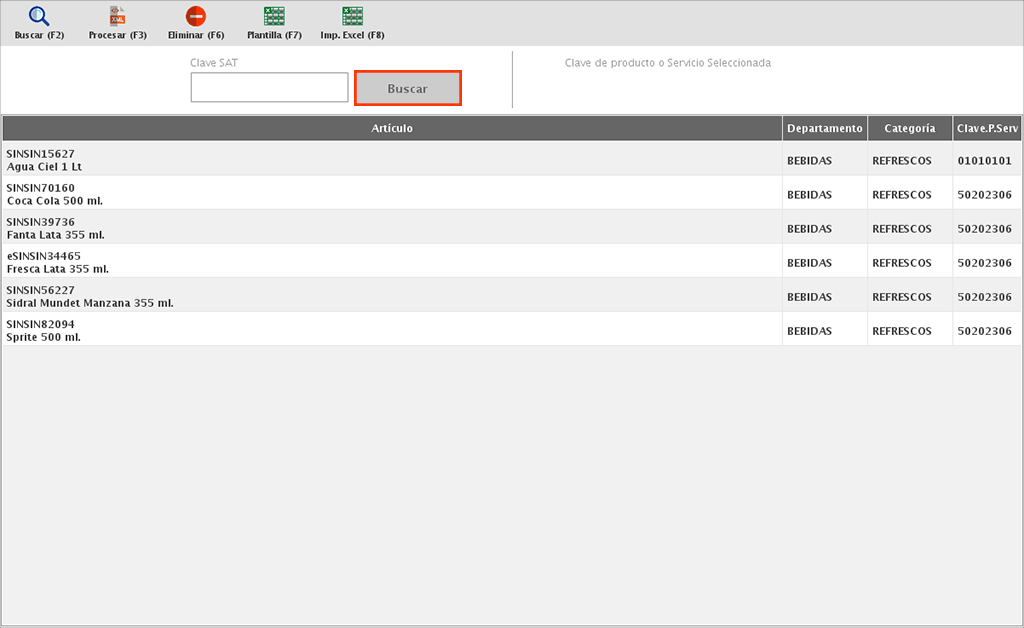Screen dimensions: 1024x628
Task: Click the red Eliminar (F6) icon
Action: coord(196,17)
